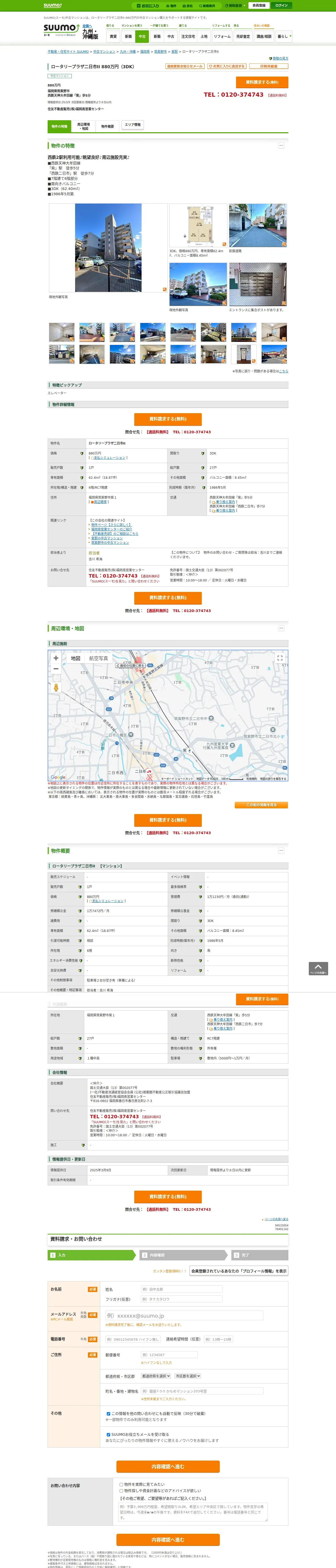Viewport: 336px width, 1568px height.
Task: Open the 市区郡を選択 city dropdown
Action: (188, 1376)
